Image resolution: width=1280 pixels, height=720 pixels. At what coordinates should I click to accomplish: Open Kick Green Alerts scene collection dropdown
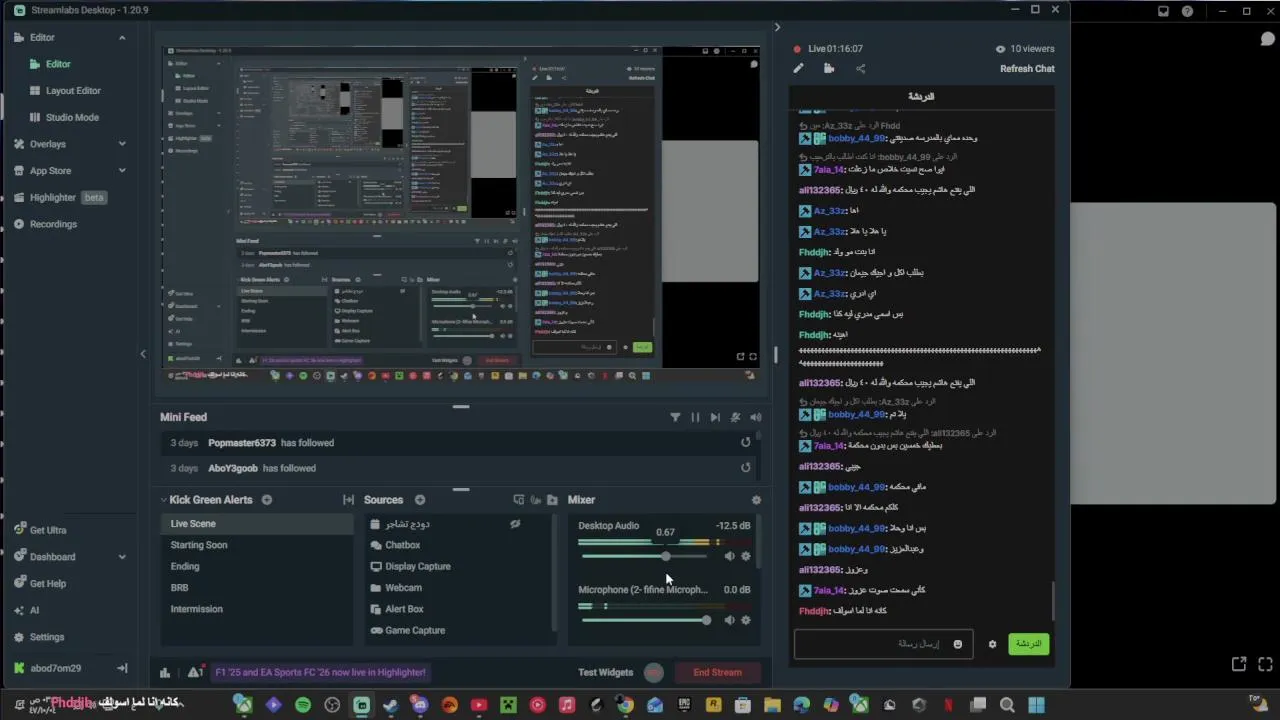tap(163, 500)
